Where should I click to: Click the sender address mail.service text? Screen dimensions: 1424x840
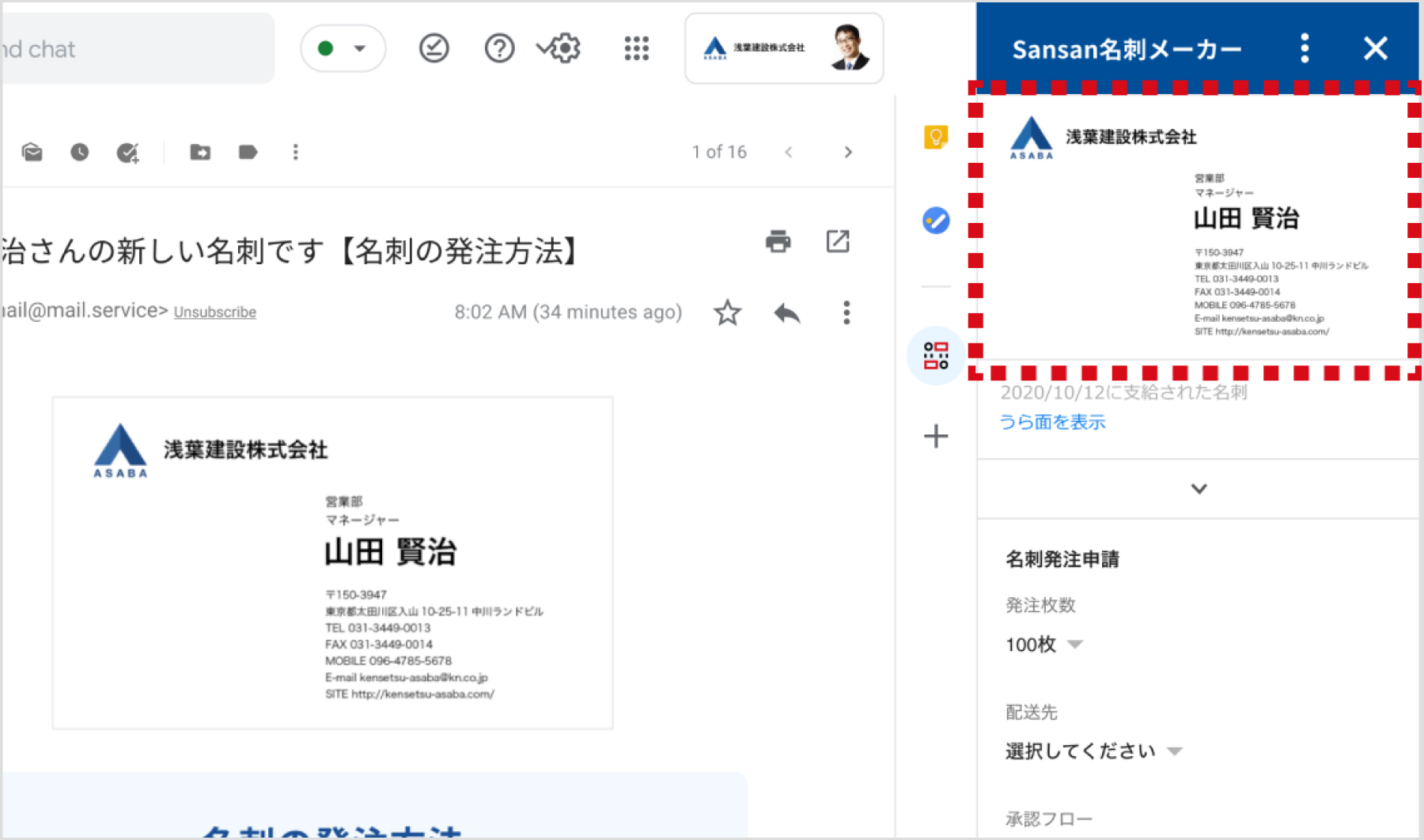coord(84,311)
